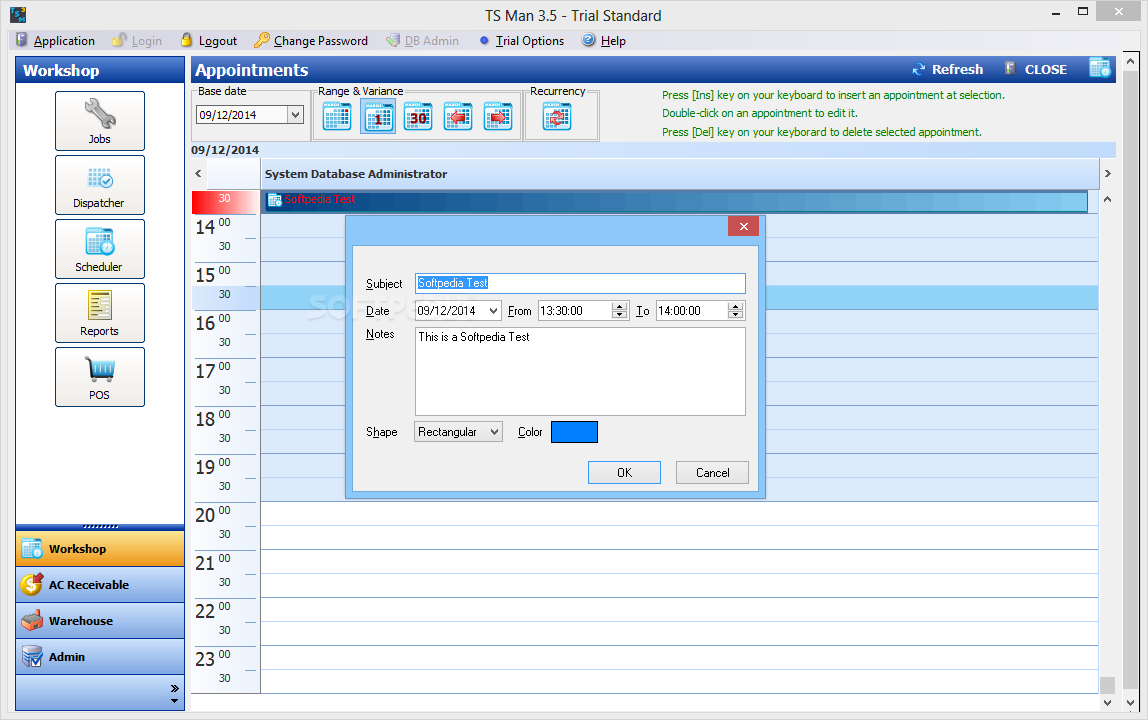Click the Cancel button in dialog
The width and height of the screenshot is (1148, 720).
[x=712, y=472]
